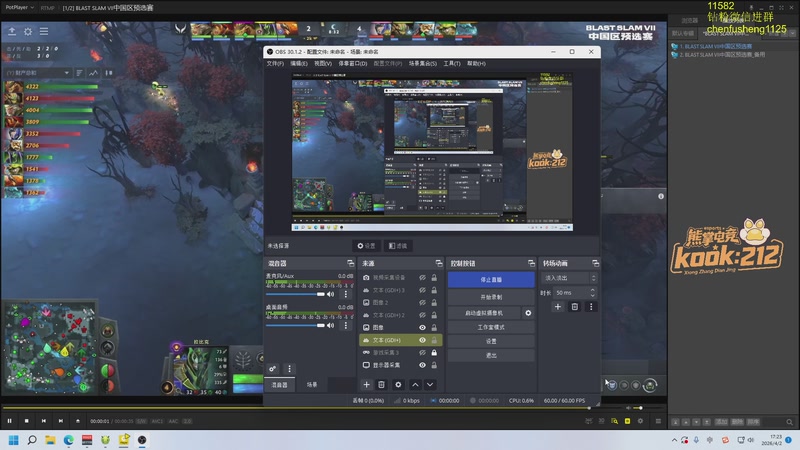Open mixer panel options three-dot menu
Viewport: 800px width, 450px height.
pyautogui.click(x=289, y=368)
